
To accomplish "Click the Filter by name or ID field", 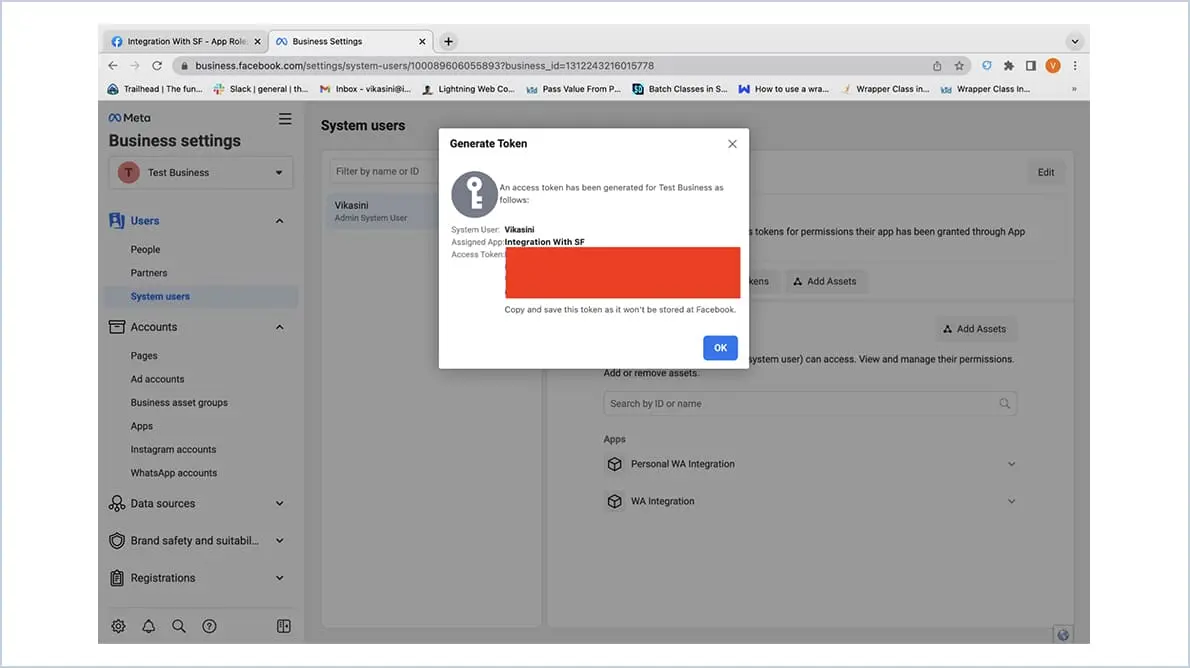I will tap(384, 172).
